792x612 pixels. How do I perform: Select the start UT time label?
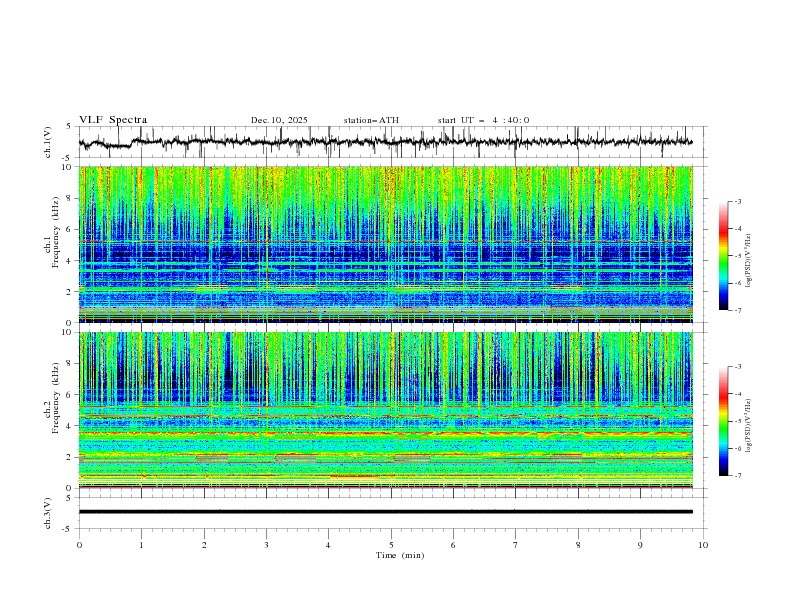click(x=483, y=120)
